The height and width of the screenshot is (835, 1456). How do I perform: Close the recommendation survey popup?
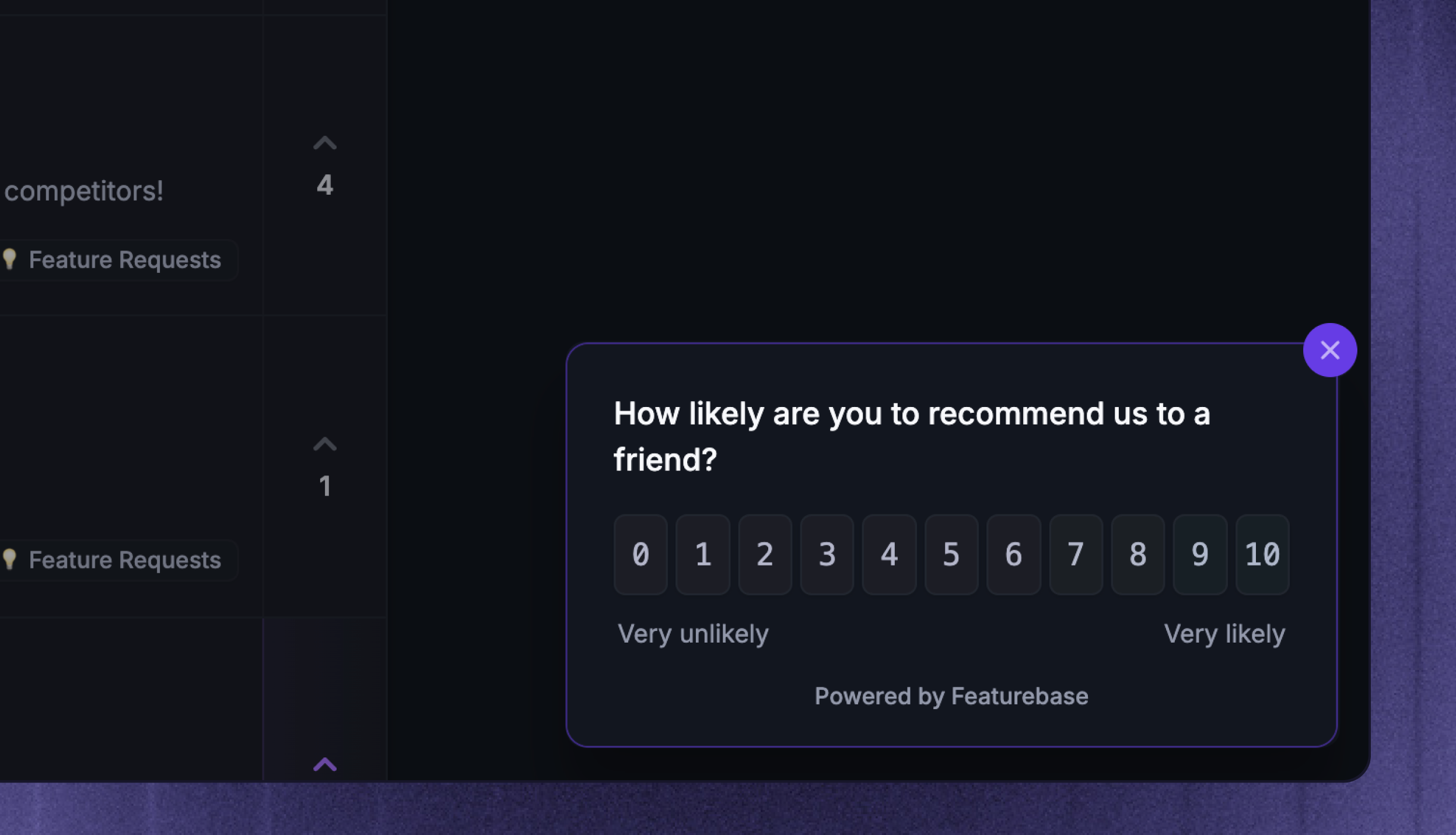[1329, 350]
